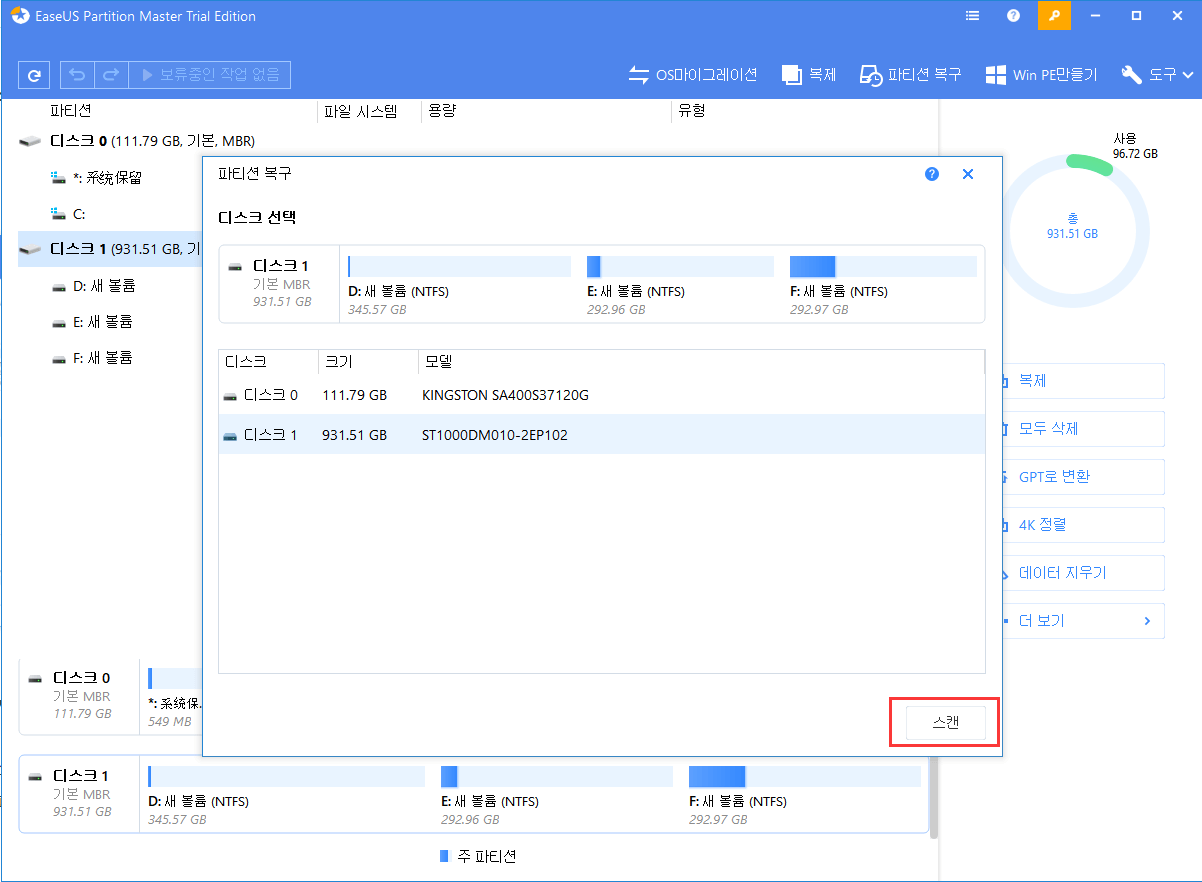
Task: Select the C: partition in tree
Action: point(69,213)
